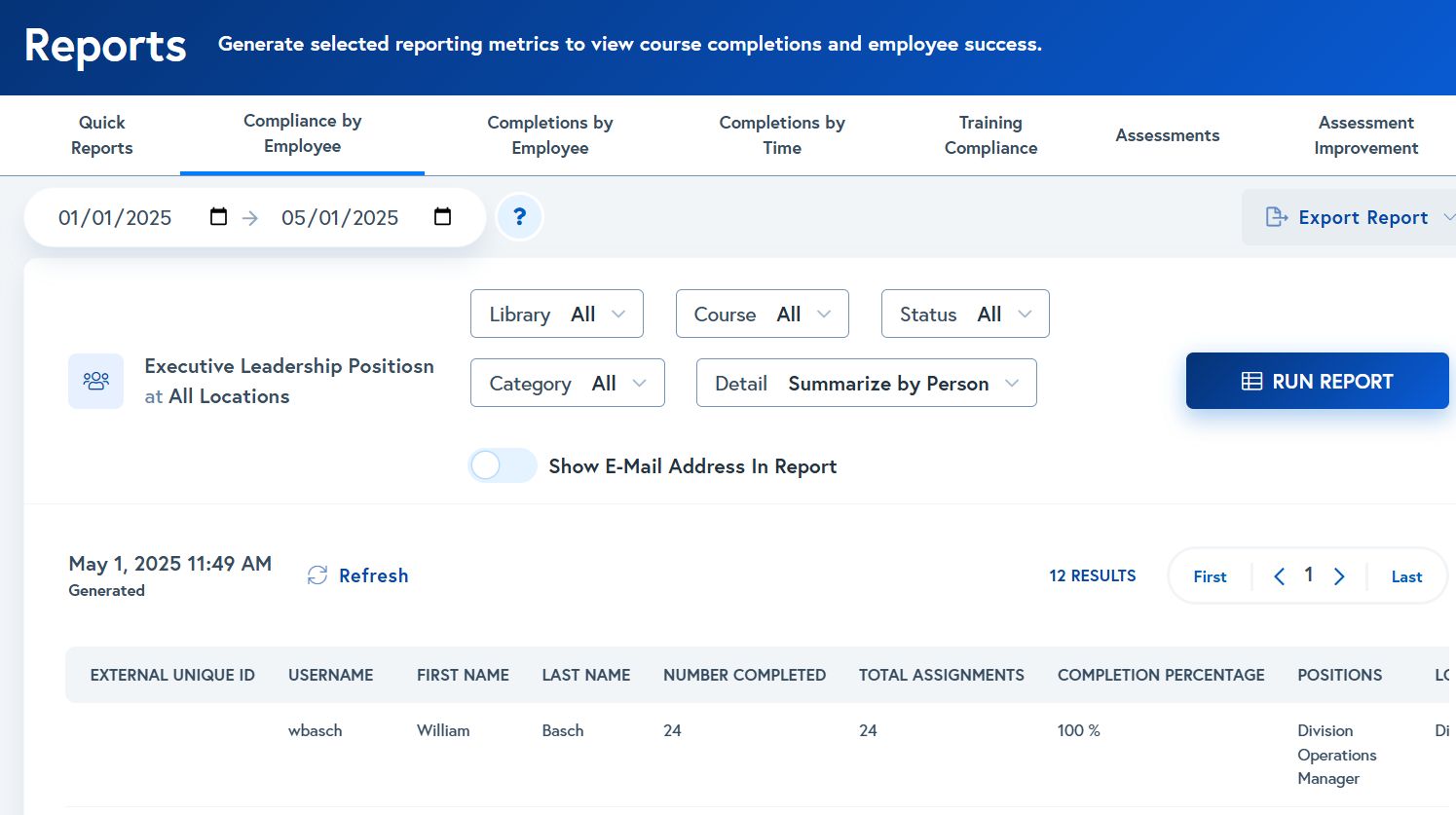Image resolution: width=1456 pixels, height=815 pixels.
Task: Click the Export Report button
Action: click(x=1349, y=217)
